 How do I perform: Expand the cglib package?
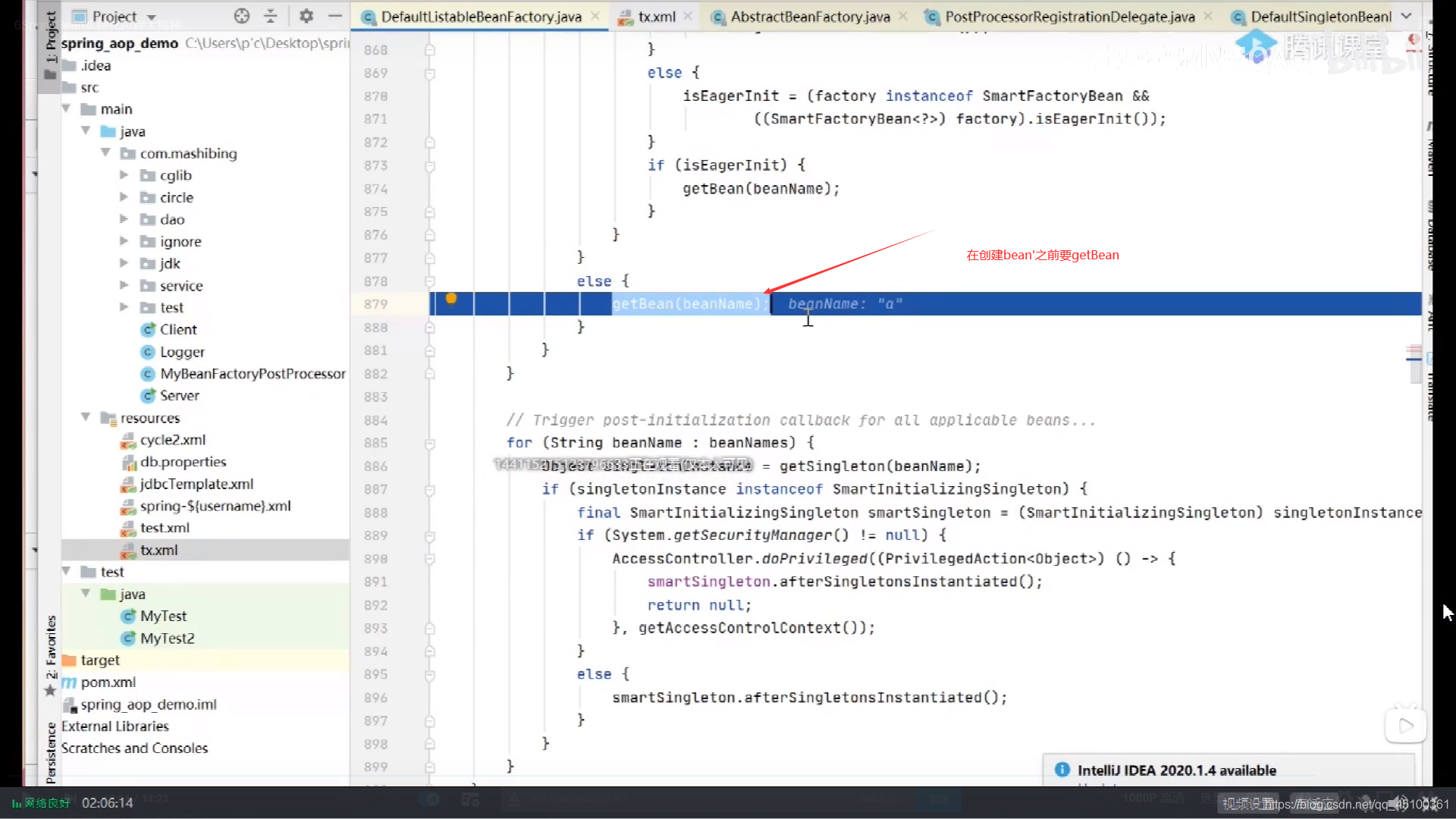[124, 175]
